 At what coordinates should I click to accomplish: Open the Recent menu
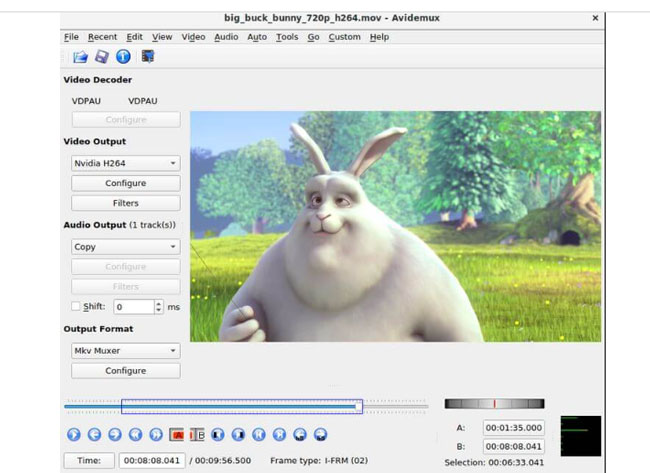[102, 37]
